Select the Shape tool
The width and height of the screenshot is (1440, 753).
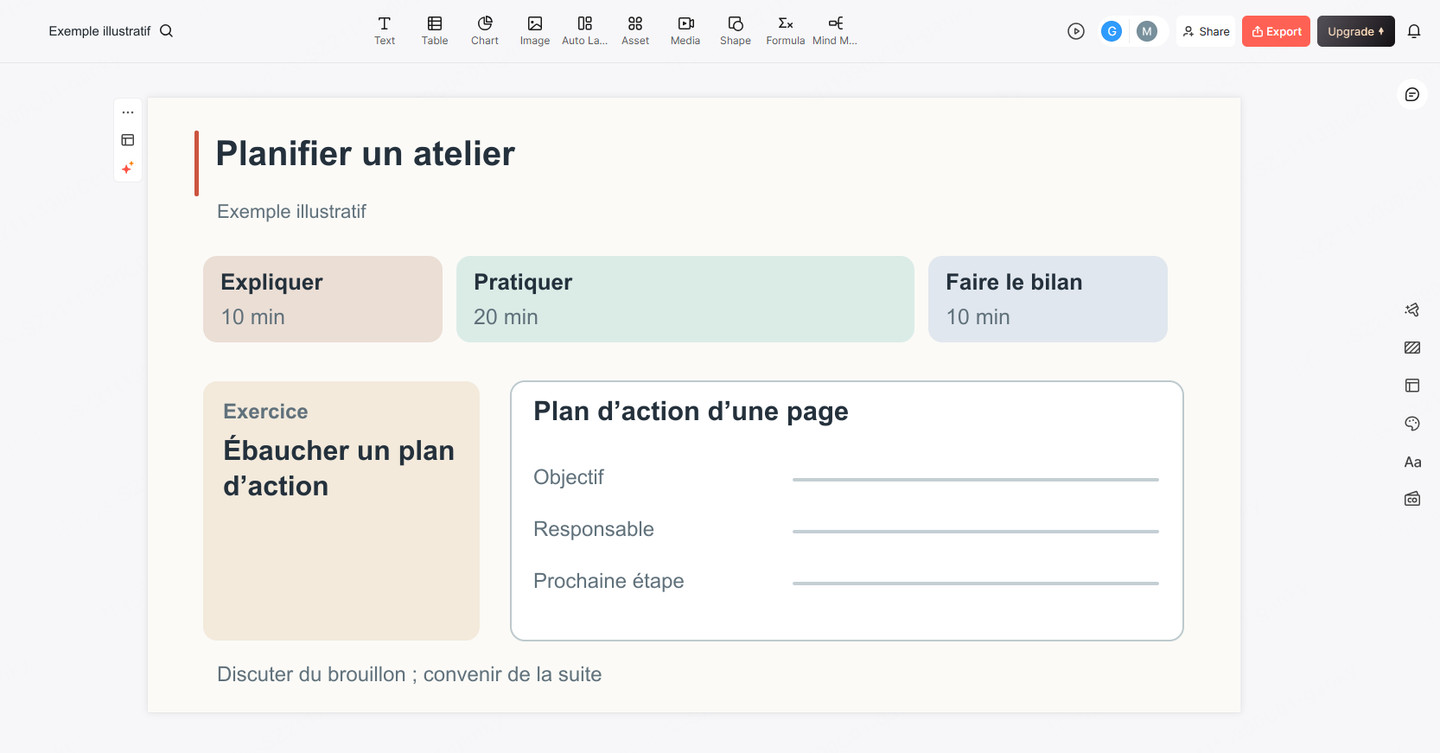tap(735, 31)
